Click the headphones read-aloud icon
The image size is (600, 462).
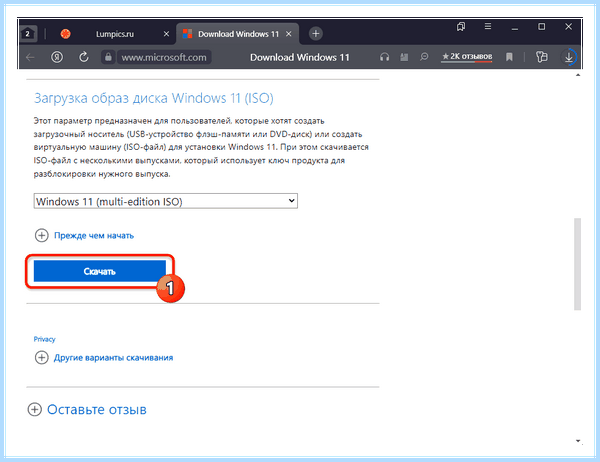tap(384, 57)
